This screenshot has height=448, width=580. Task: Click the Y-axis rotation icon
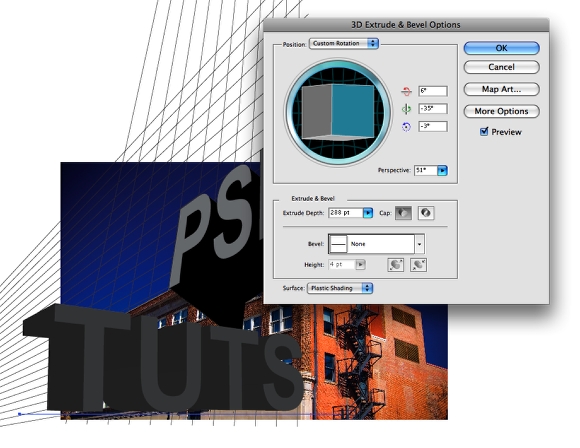tap(406, 109)
